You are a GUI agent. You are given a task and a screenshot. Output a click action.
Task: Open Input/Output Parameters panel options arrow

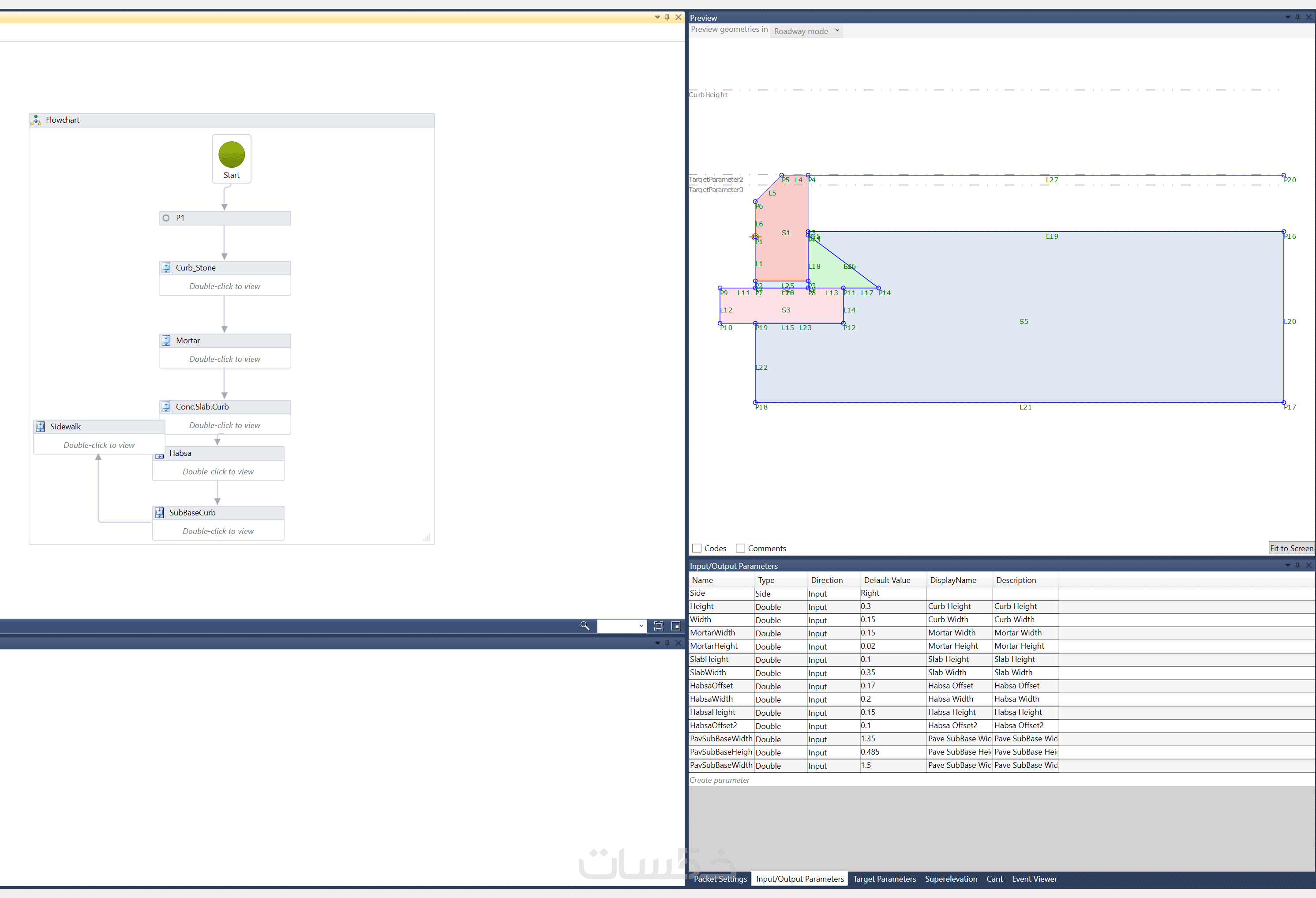(x=1288, y=565)
